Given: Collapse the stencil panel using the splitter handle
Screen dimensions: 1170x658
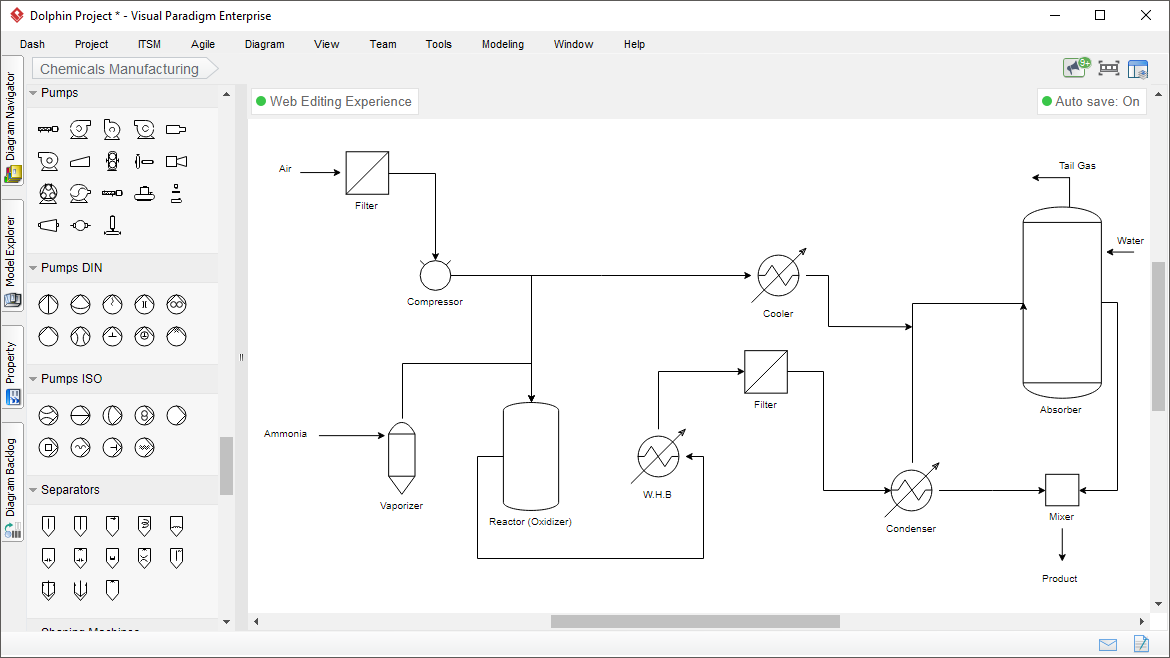Looking at the screenshot, I should pos(240,357).
